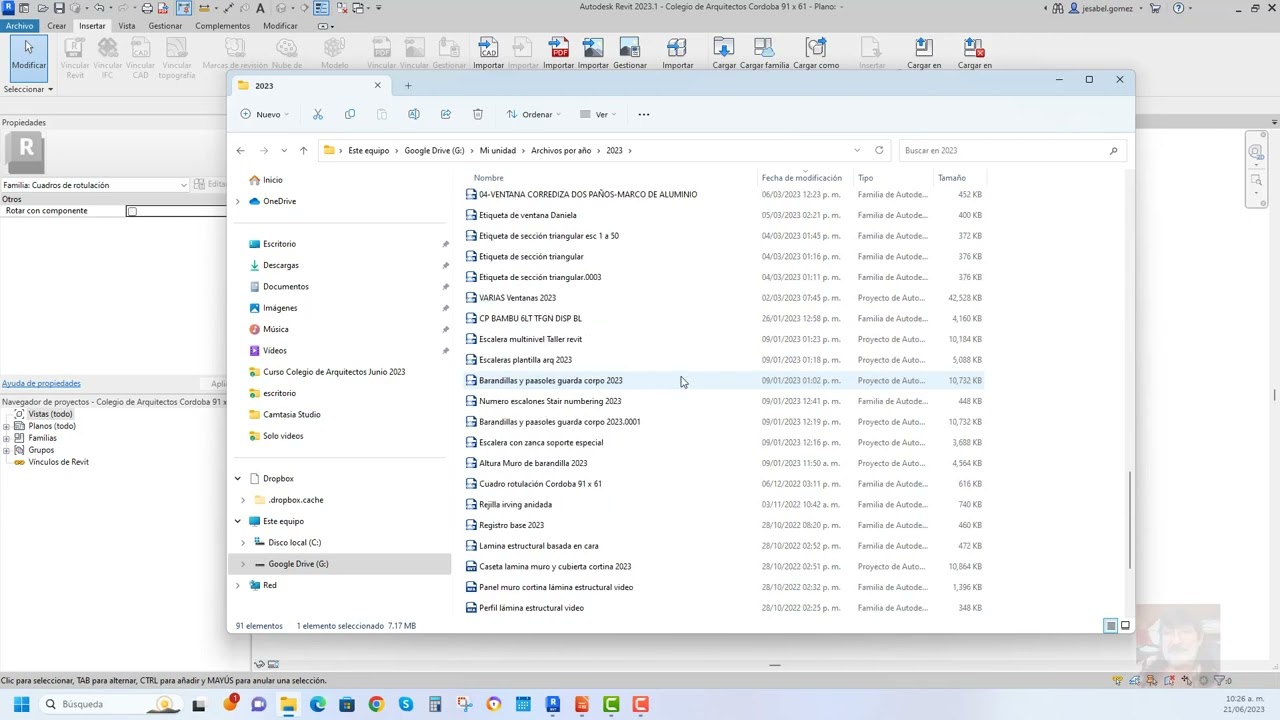The height and width of the screenshot is (720, 1280).
Task: Open the Vista ribbon tab
Action: coord(126,26)
